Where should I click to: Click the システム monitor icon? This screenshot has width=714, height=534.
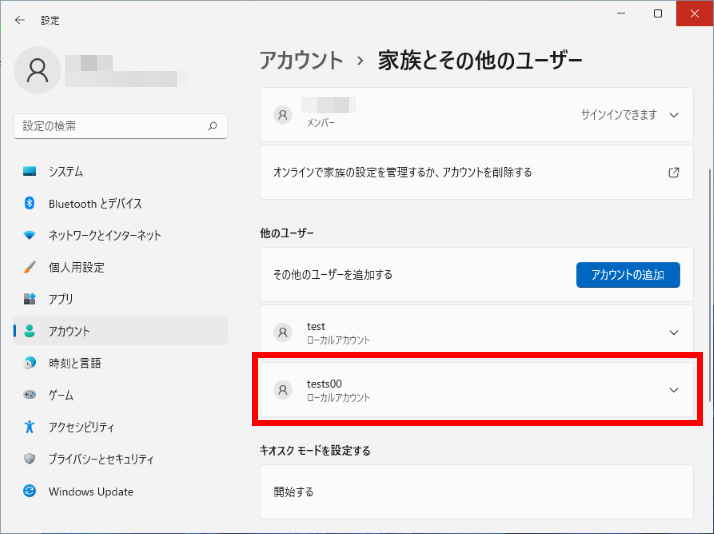(x=30, y=172)
